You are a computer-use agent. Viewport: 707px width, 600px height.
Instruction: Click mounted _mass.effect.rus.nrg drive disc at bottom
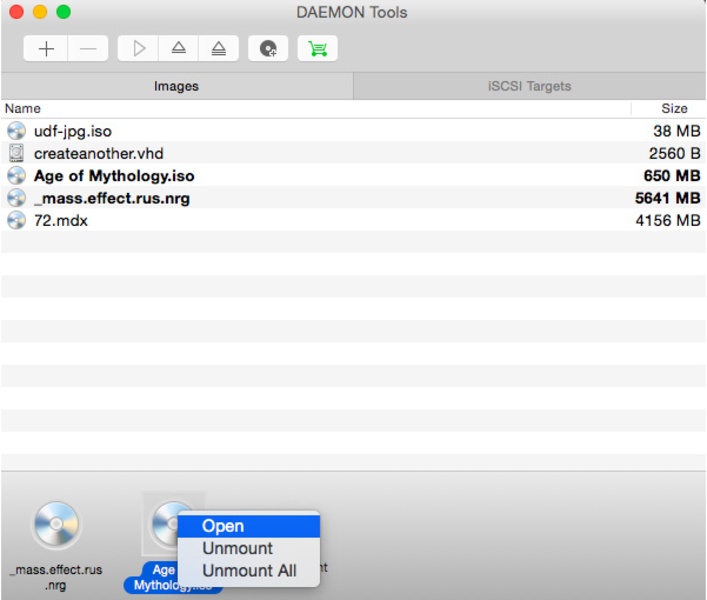tap(56, 524)
